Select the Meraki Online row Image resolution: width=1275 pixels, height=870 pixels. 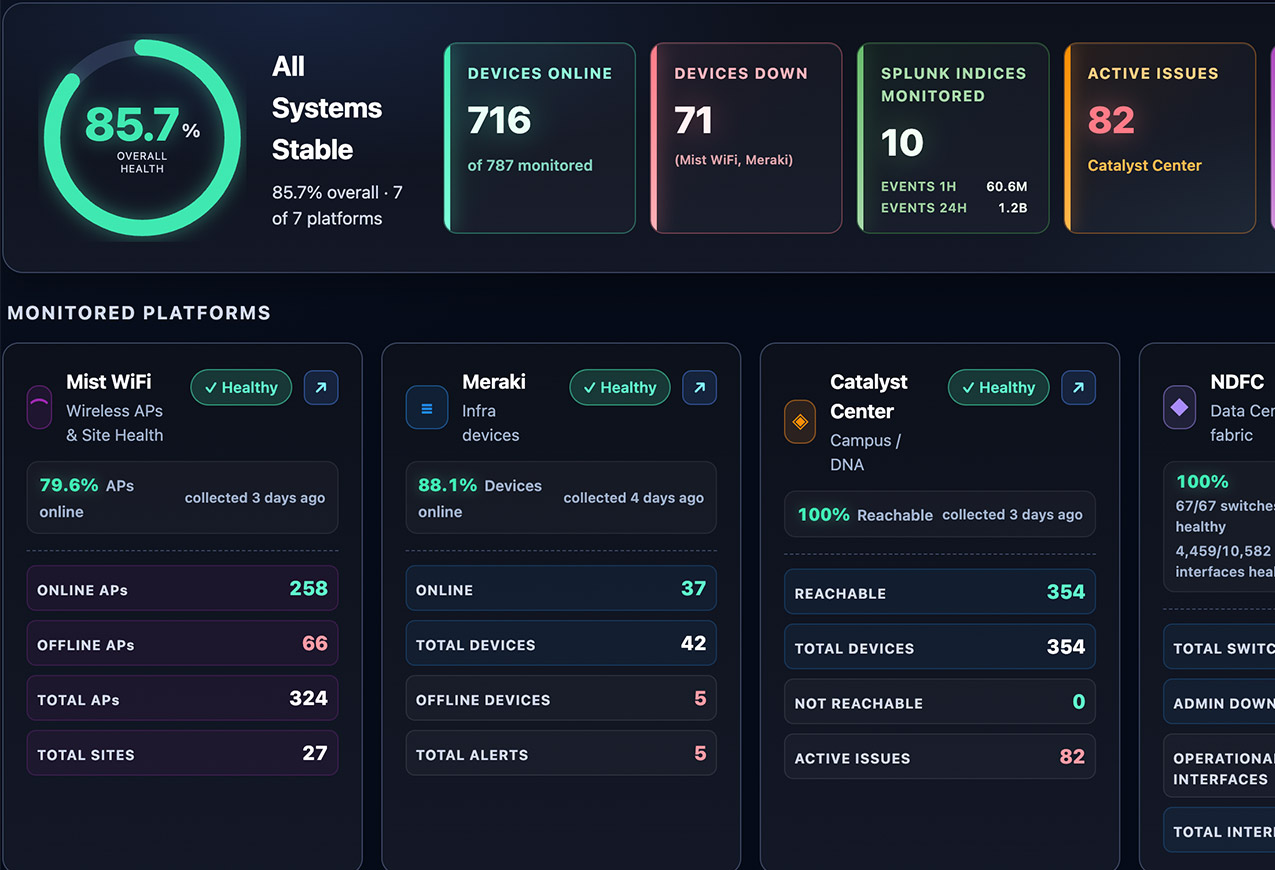pyautogui.click(x=561, y=589)
